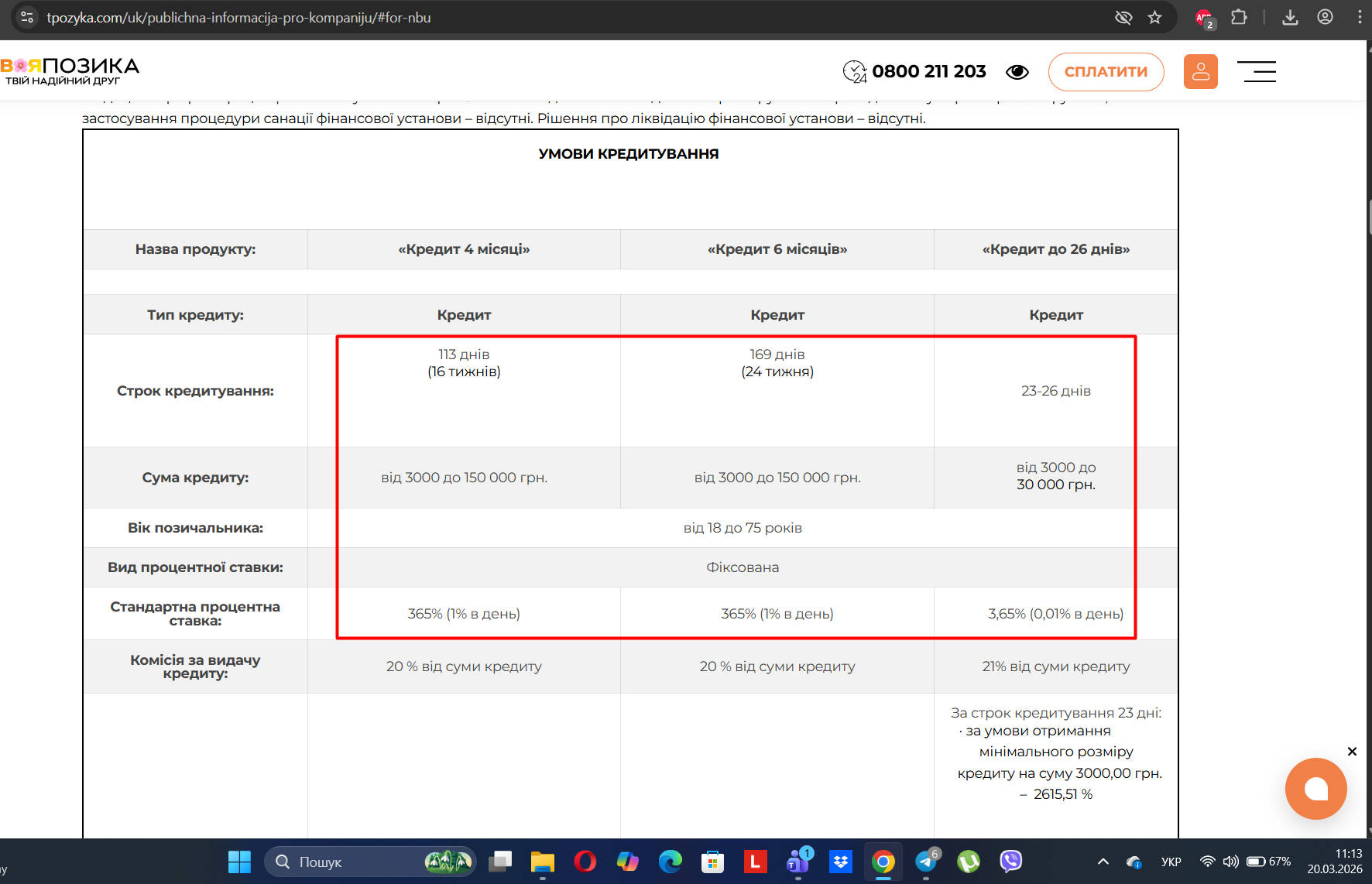Open the Wi-Fi network tray icon
This screenshot has width=1372, height=884.
1207,862
